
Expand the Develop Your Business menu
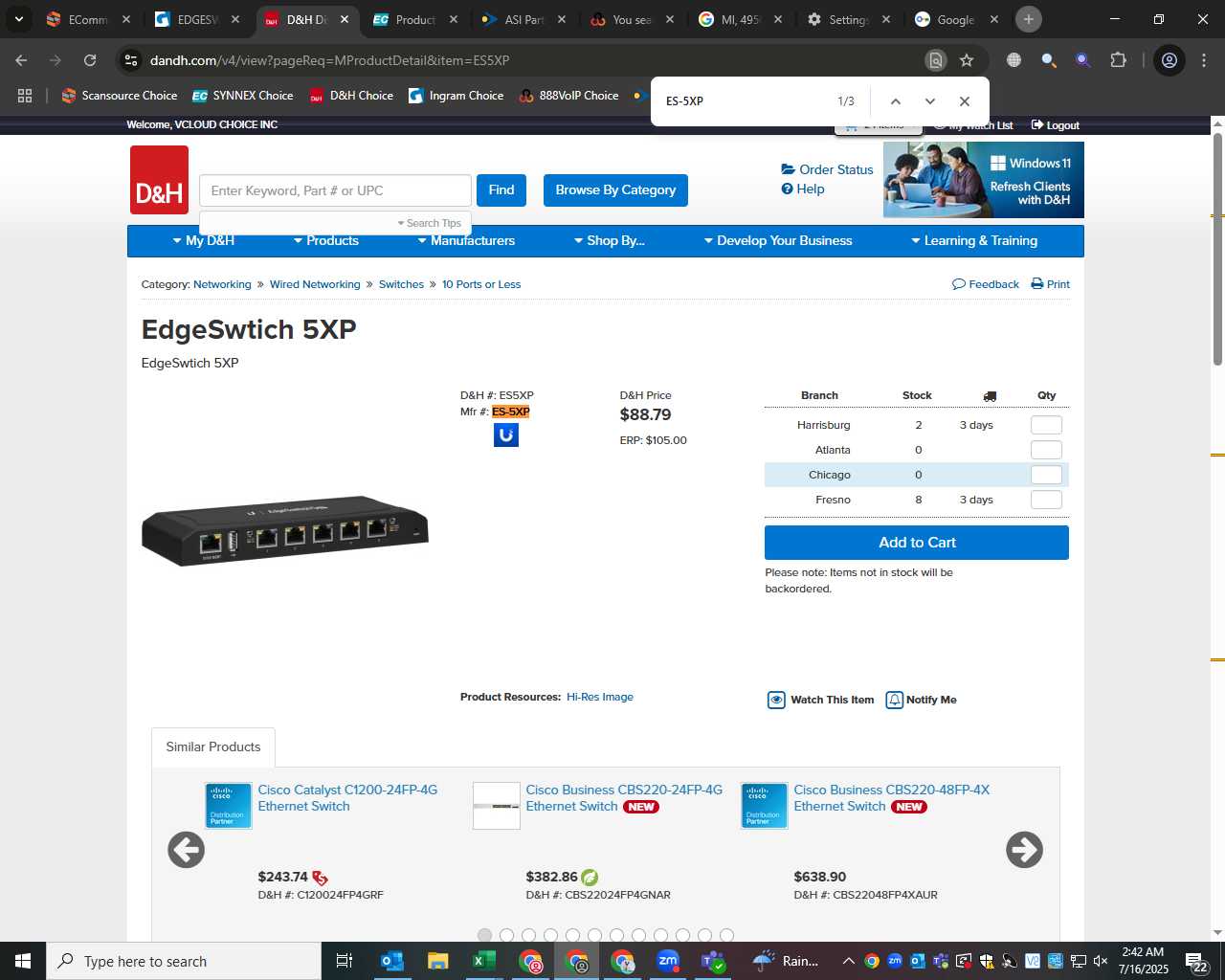coord(778,241)
